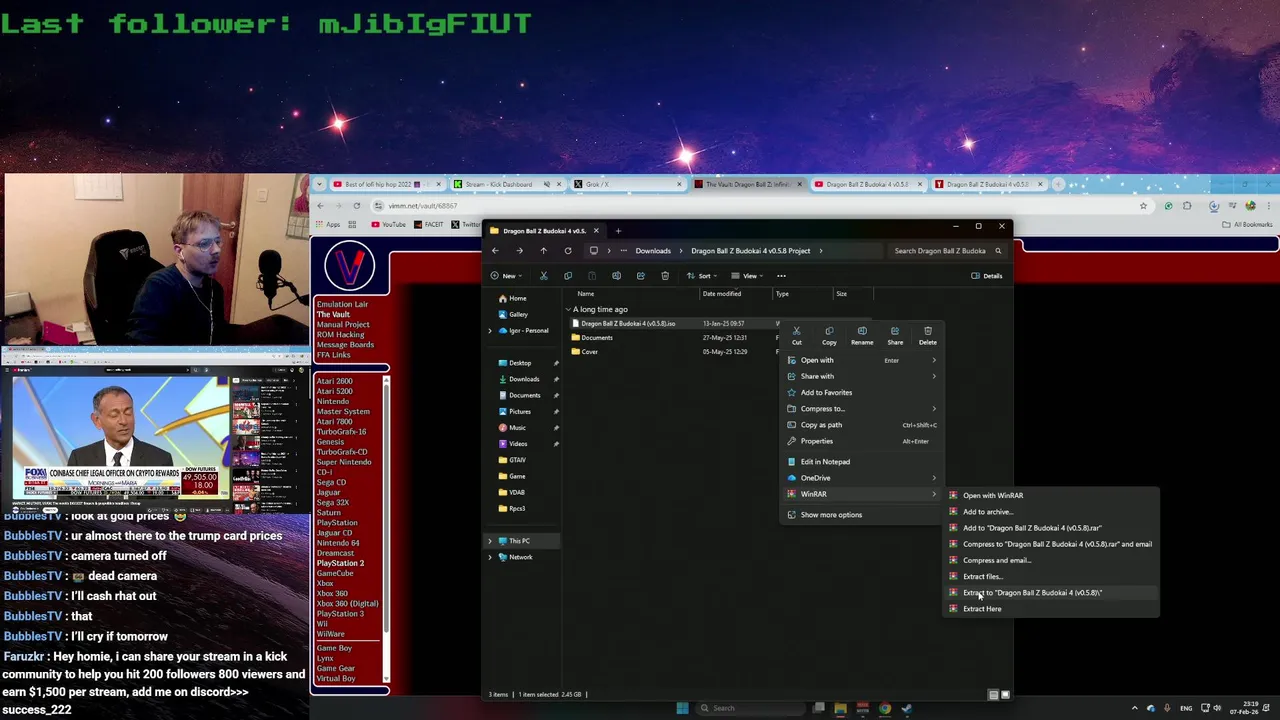Viewport: 1280px width, 720px height.
Task: Navigate up one folder in Explorer
Action: (x=543, y=251)
